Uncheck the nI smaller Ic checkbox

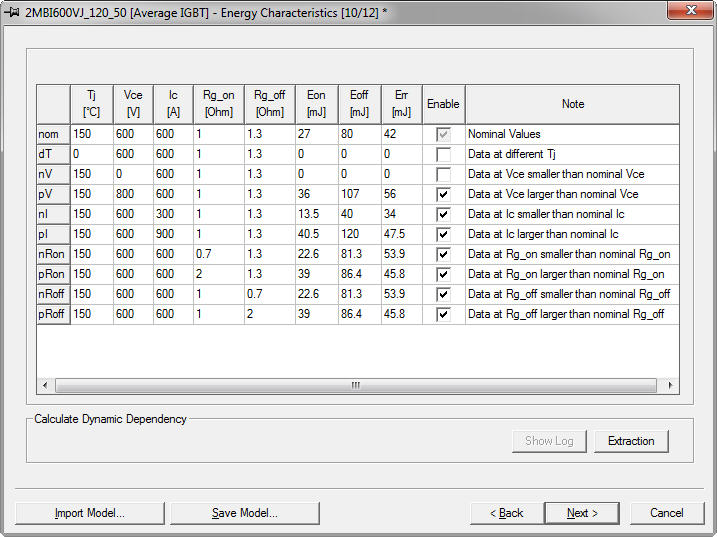click(x=443, y=214)
